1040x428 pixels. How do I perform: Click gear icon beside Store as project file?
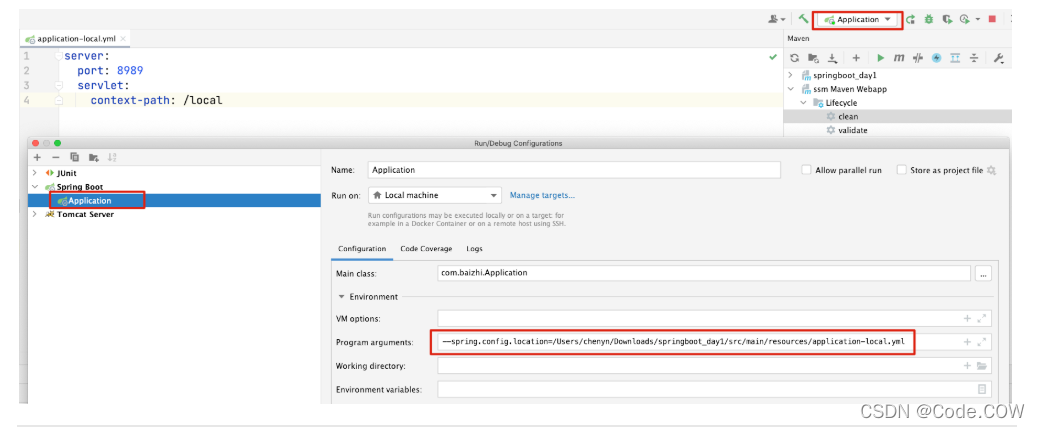click(x=992, y=171)
